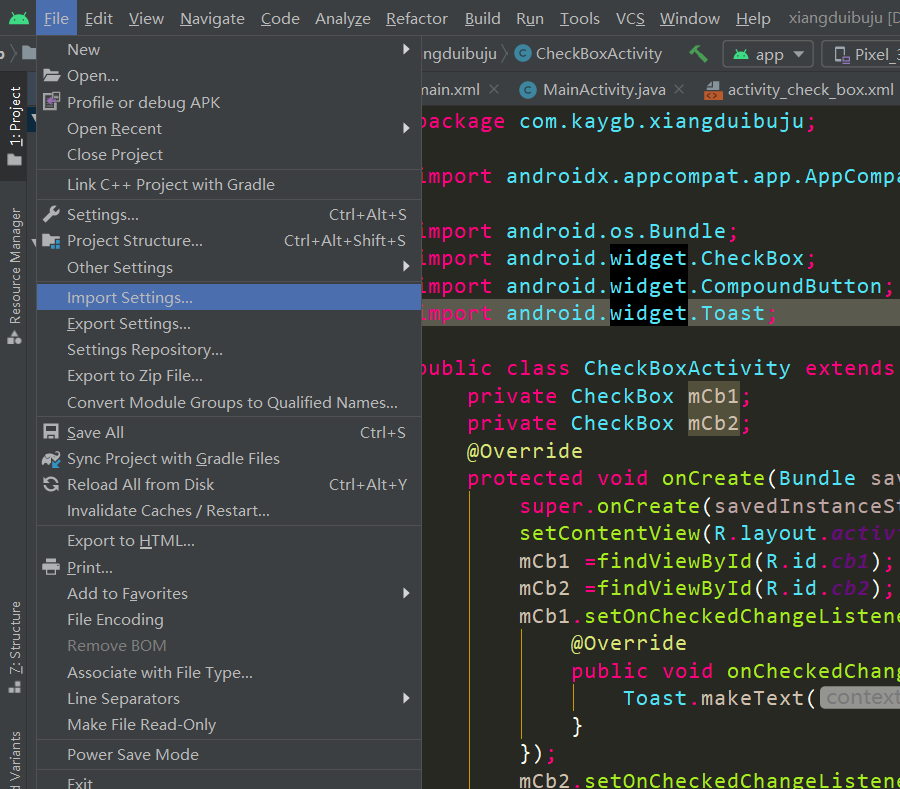This screenshot has width=900, height=789.
Task: Click the Settings wrench icon
Action: 51,215
